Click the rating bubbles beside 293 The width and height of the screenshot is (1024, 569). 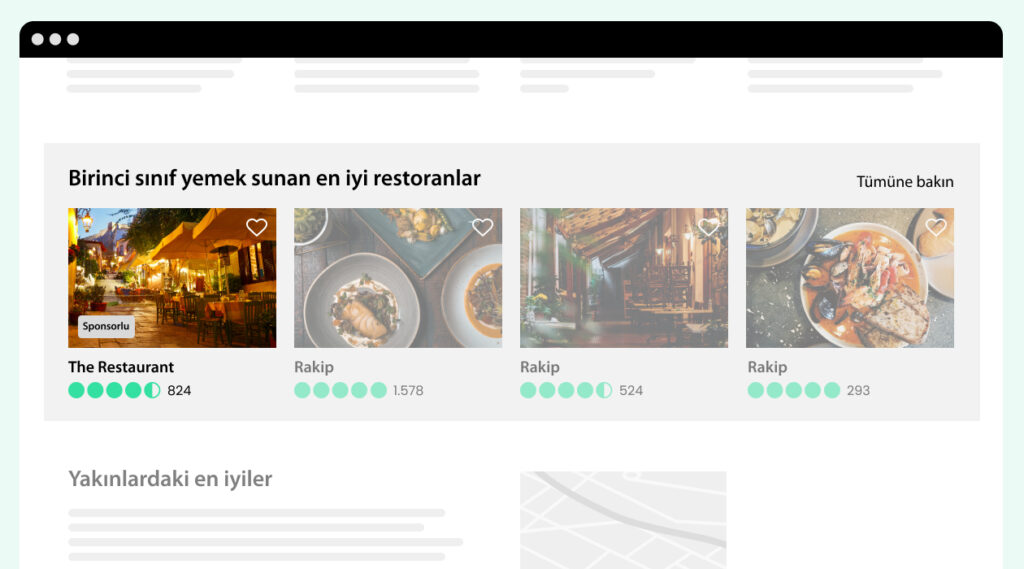click(793, 391)
